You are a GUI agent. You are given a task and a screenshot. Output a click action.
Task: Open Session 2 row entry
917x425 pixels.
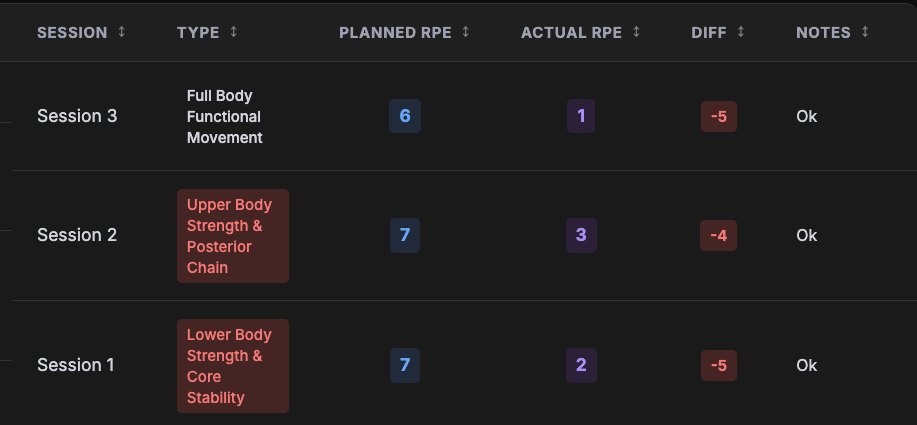pos(77,235)
